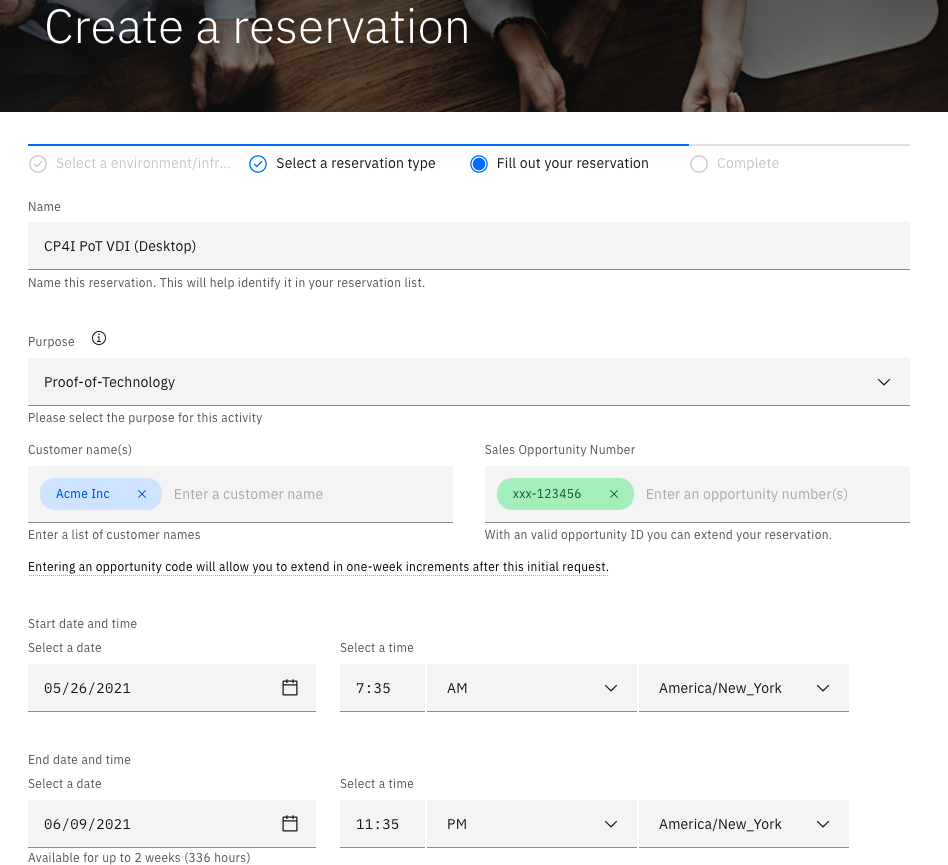The width and height of the screenshot is (948, 865).
Task: Click the 'Select a environment/infr...' step checkmark
Action: pyautogui.click(x=38, y=164)
